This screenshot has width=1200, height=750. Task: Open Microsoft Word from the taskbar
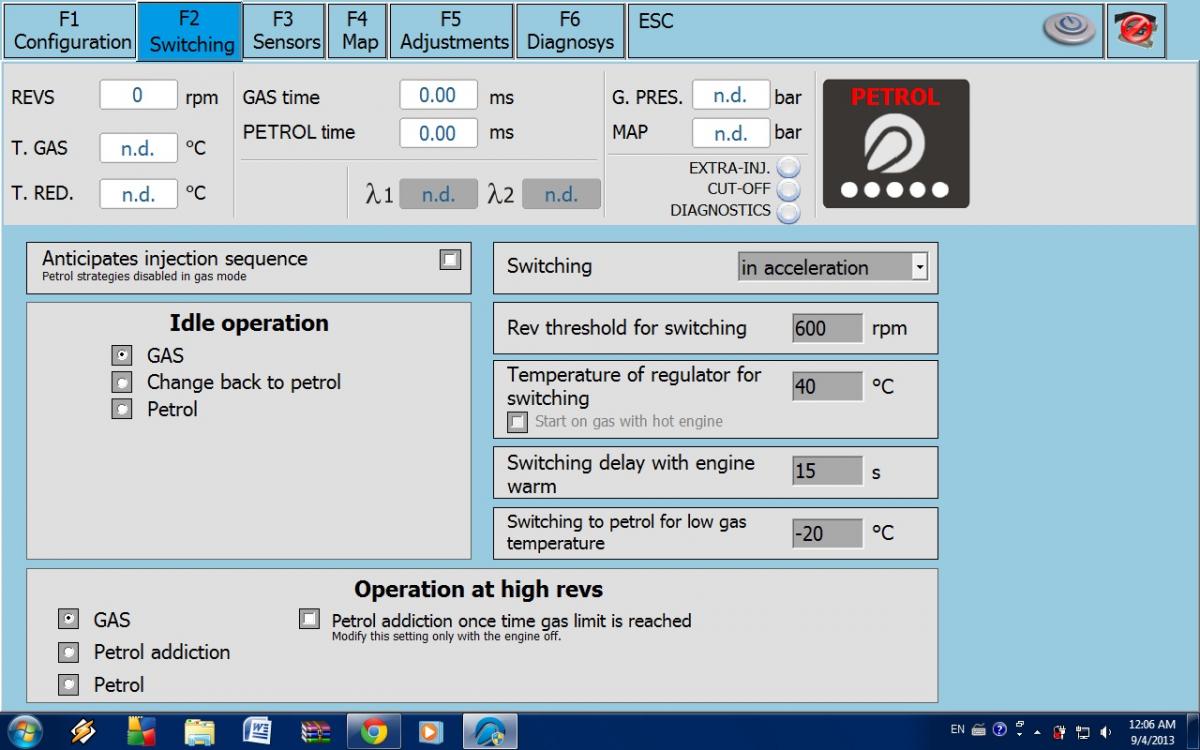(258, 732)
